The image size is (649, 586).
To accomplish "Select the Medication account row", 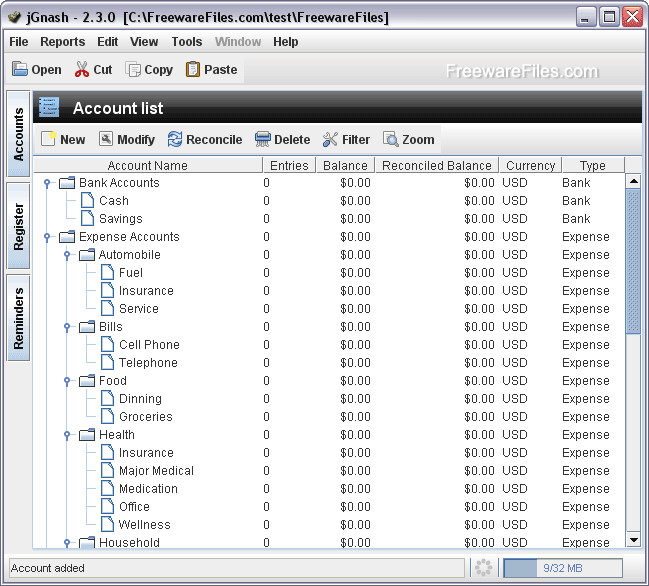I will [329, 489].
